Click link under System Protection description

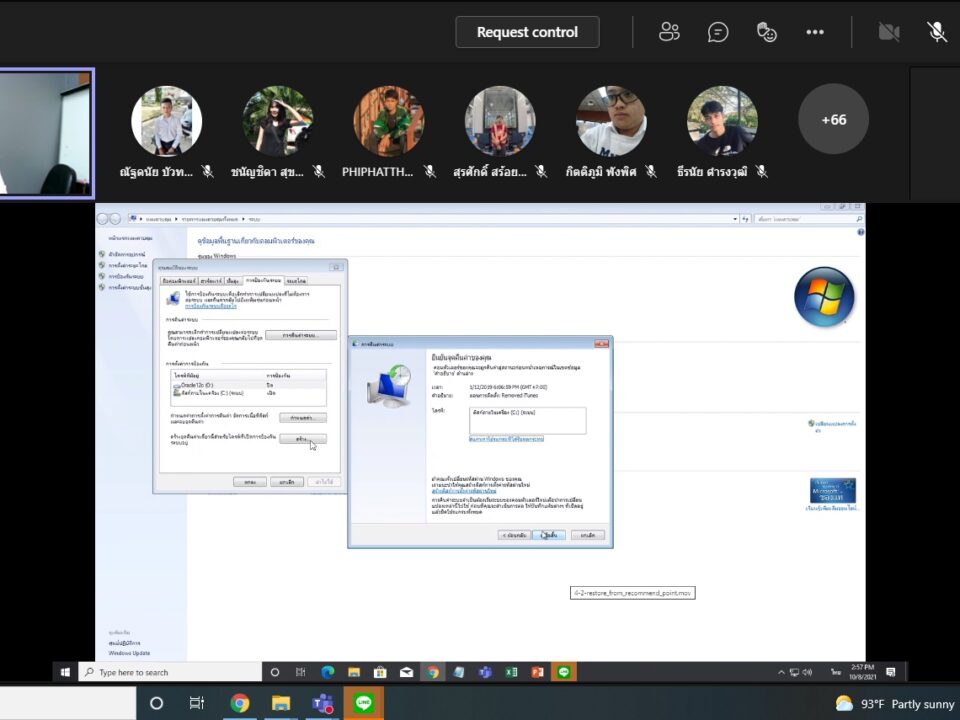(211, 306)
